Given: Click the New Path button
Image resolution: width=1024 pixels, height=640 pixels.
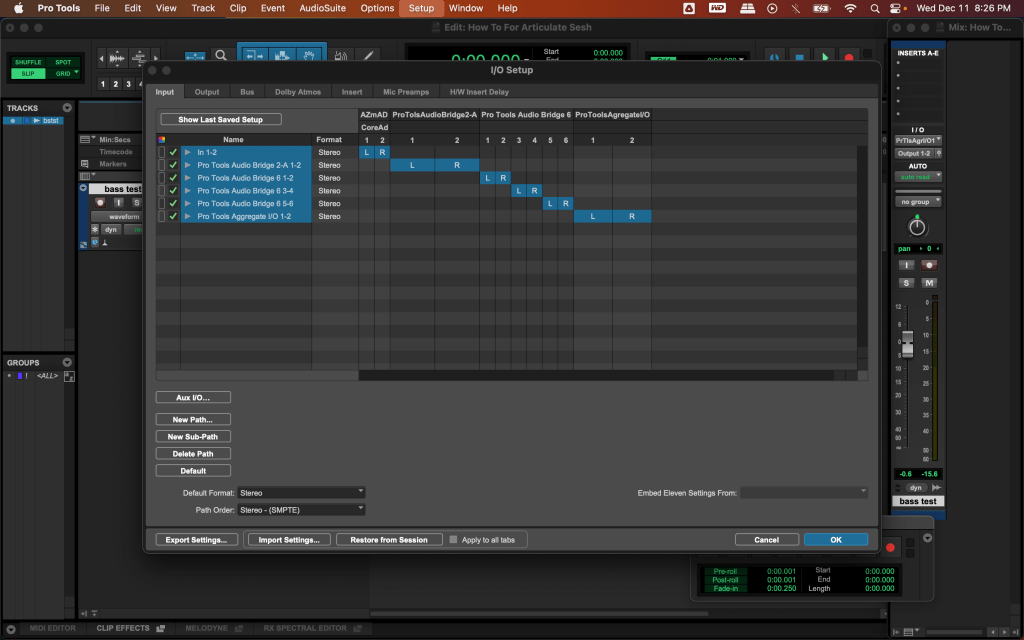Looking at the screenshot, I should (193, 420).
